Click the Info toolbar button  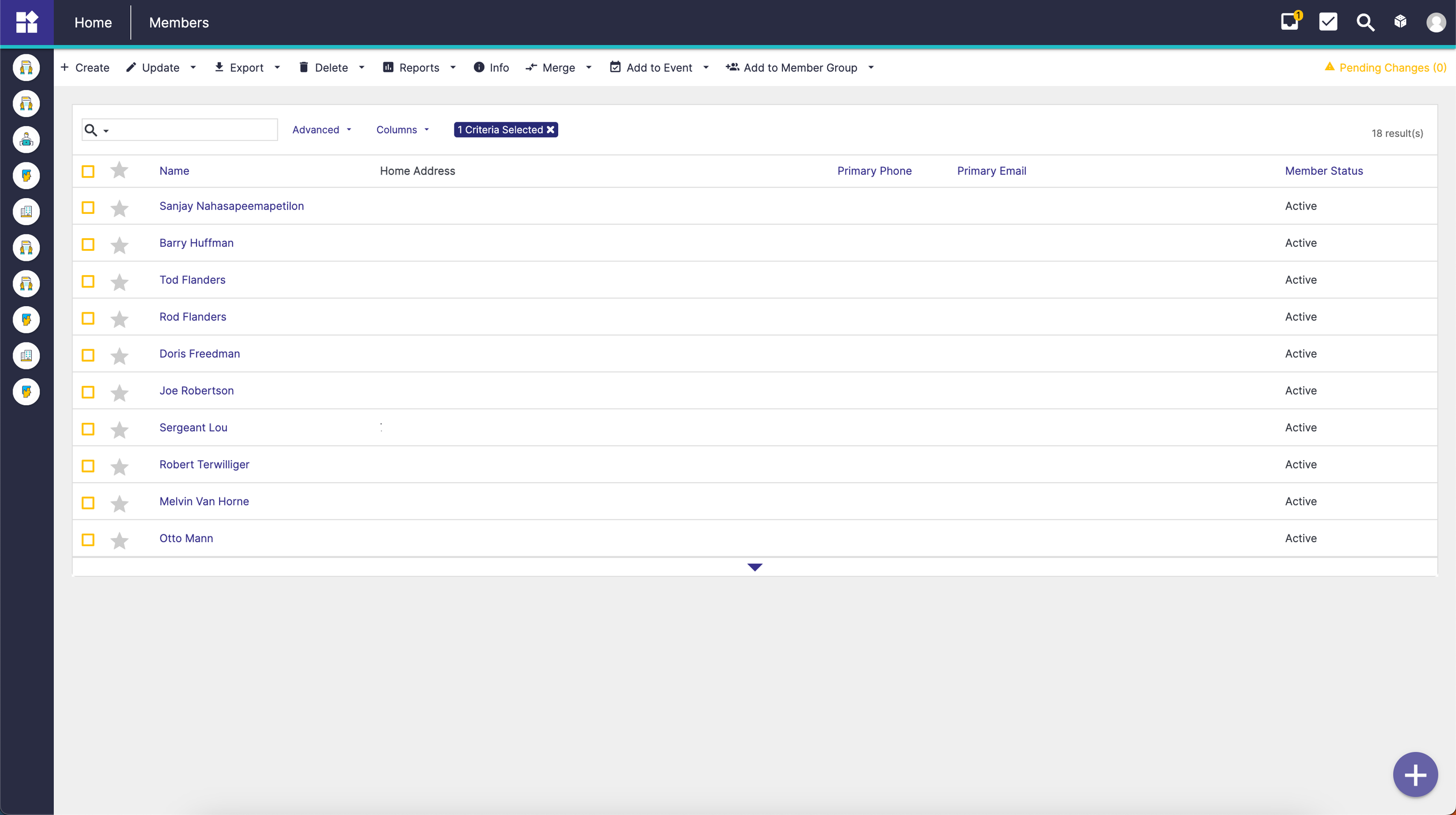point(491,67)
